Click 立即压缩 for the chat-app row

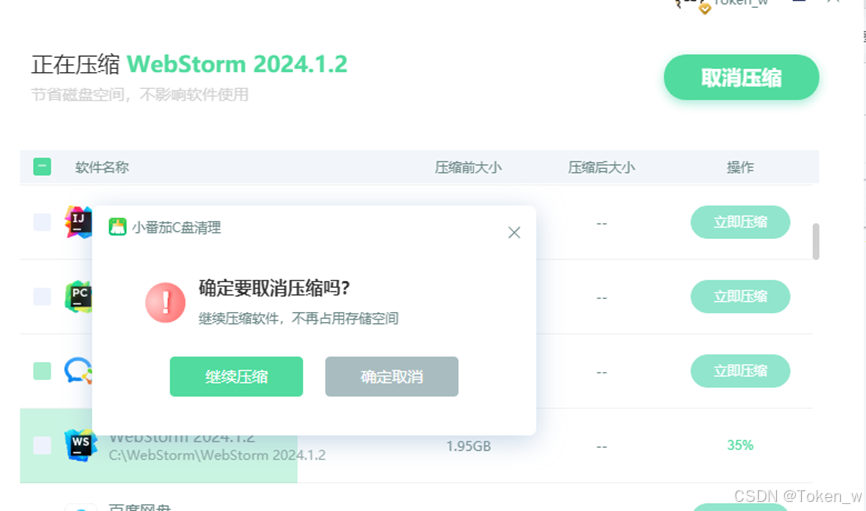740,371
